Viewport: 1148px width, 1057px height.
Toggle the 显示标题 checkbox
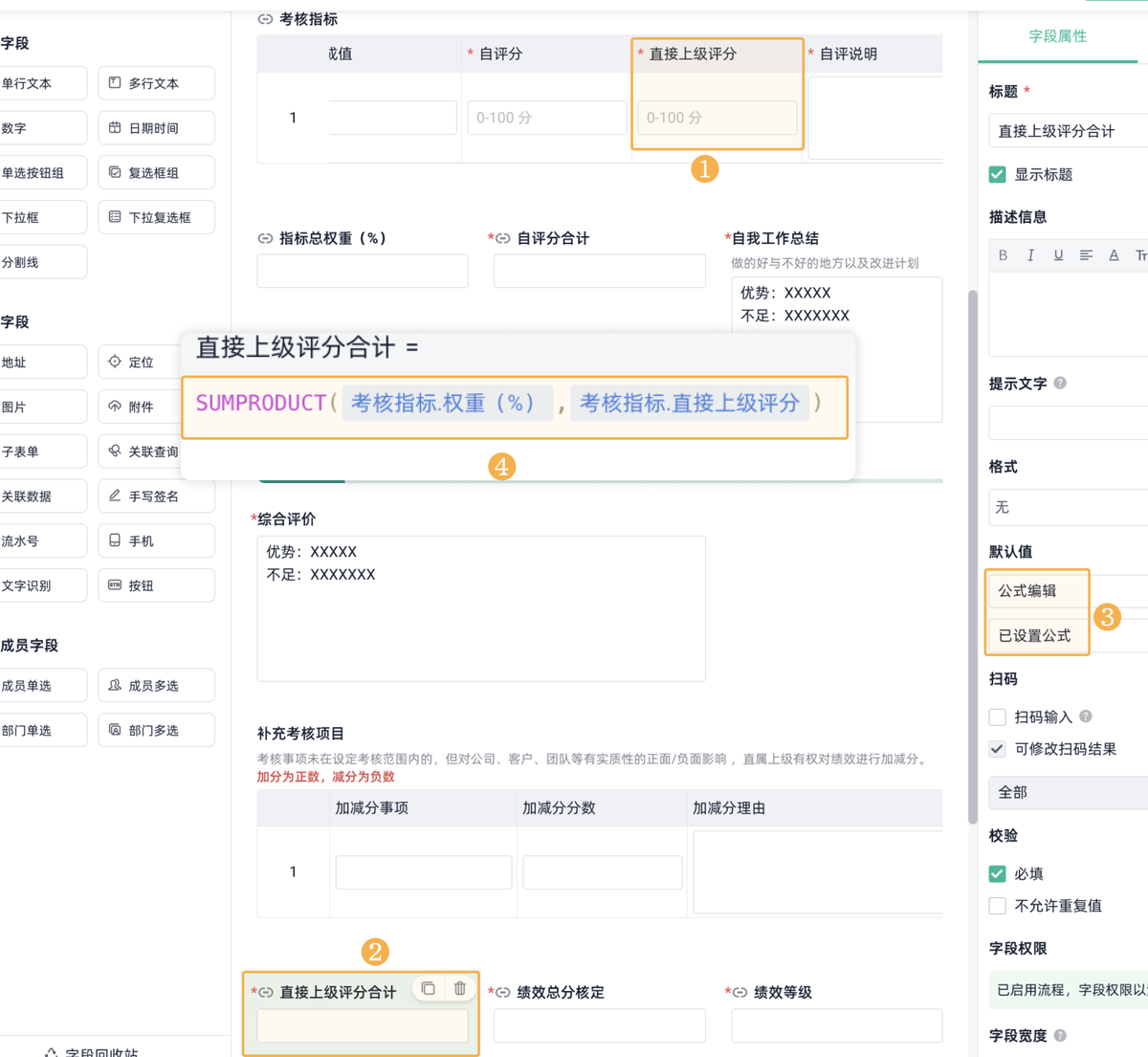(x=998, y=174)
